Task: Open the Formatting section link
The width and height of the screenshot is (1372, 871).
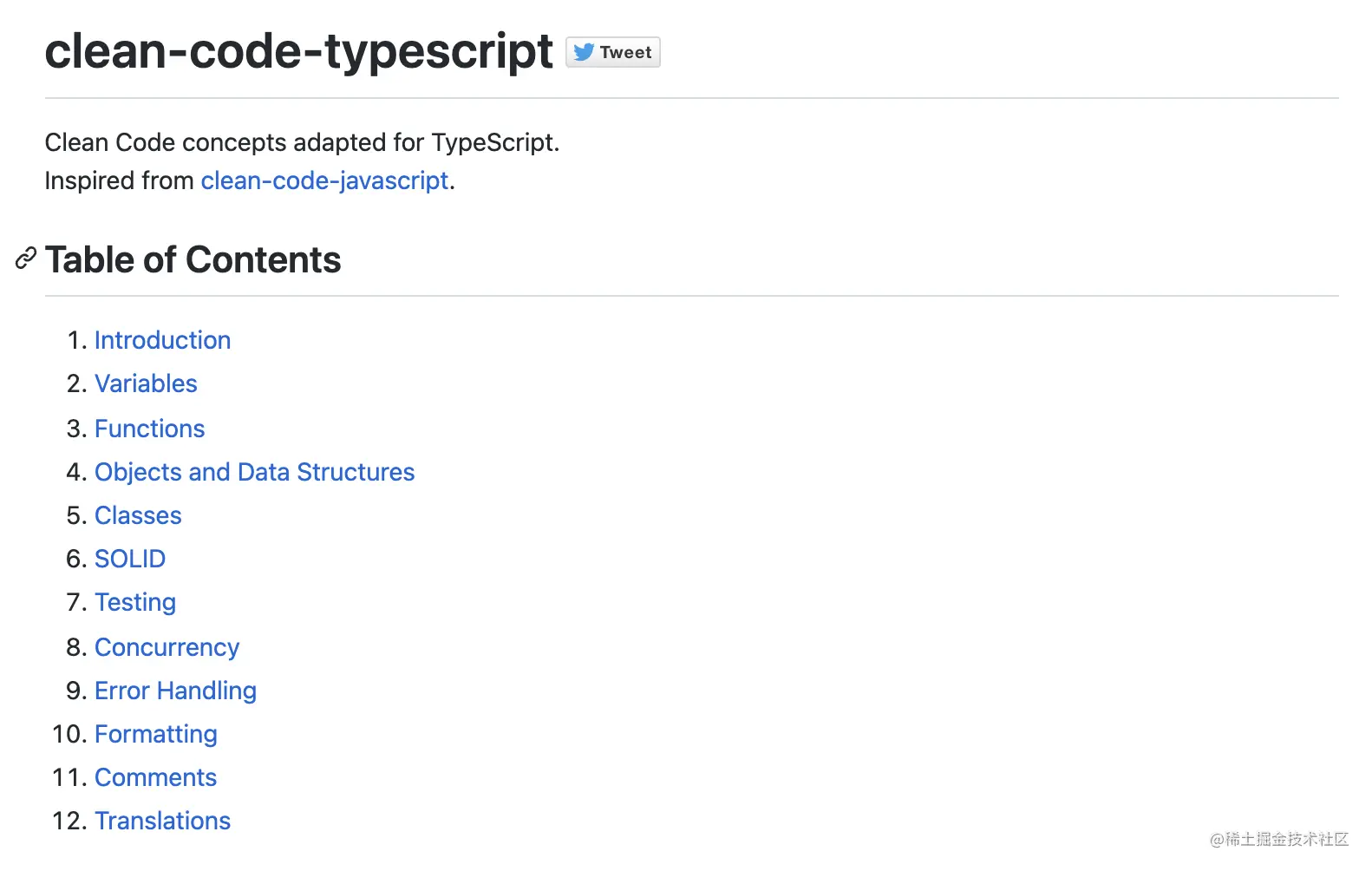Action: 155,734
